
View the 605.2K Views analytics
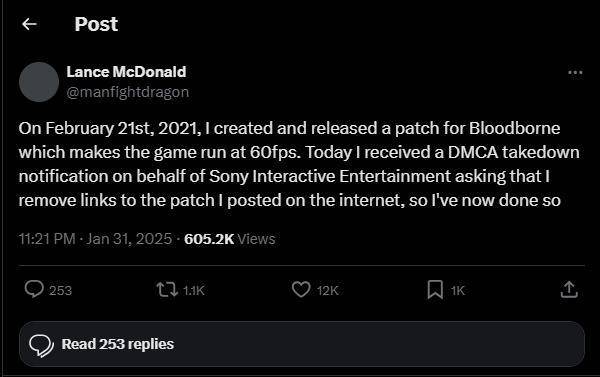click(230, 239)
